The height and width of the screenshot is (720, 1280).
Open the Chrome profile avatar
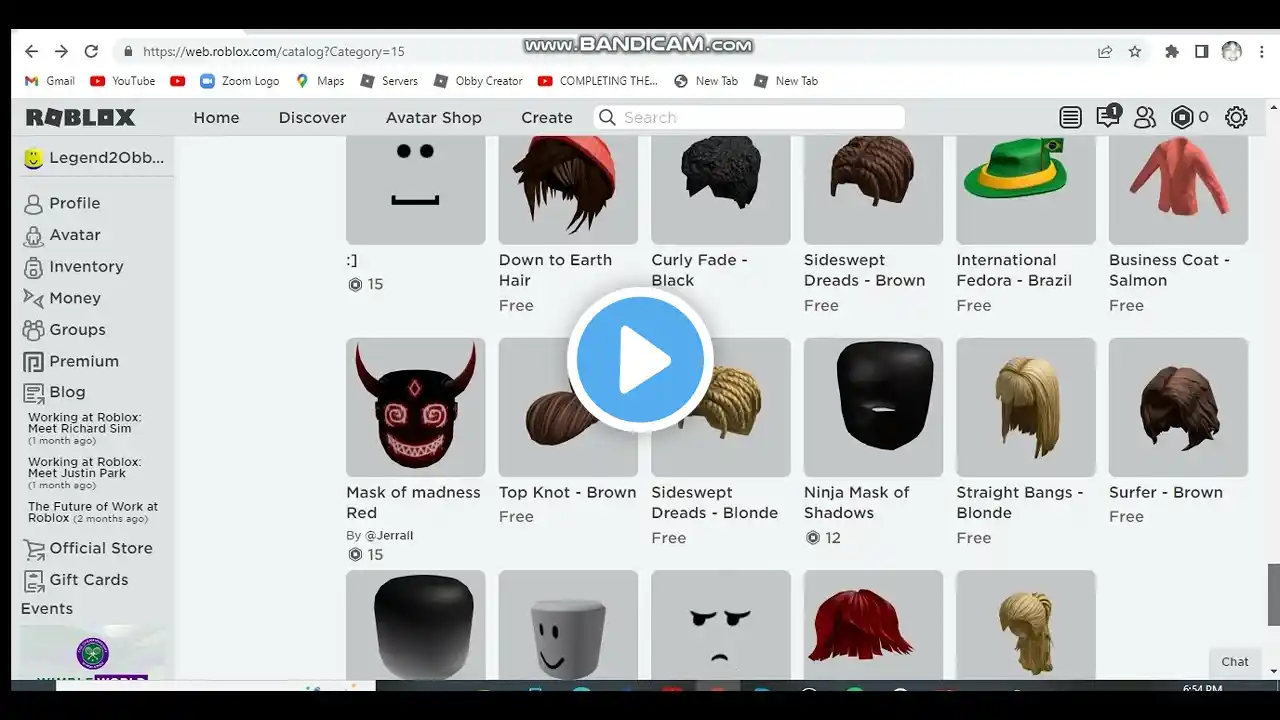(1232, 51)
